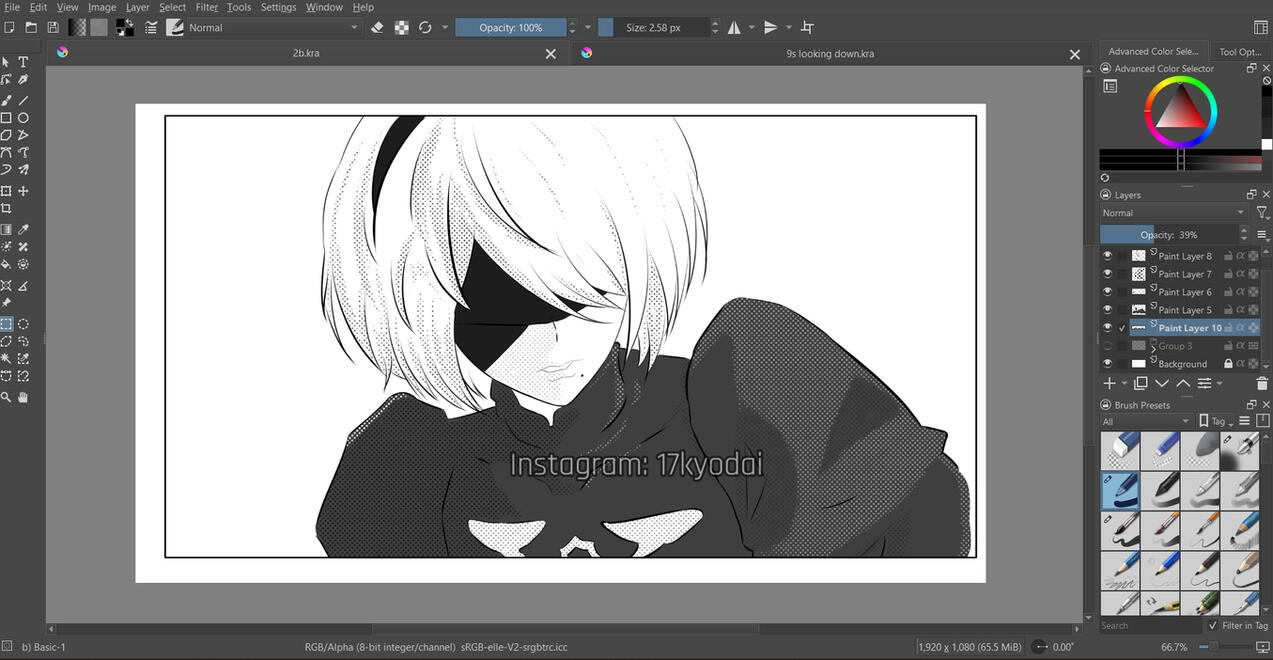The height and width of the screenshot is (660, 1273).
Task: Select the Freehand Brush tool
Action: click(6, 100)
